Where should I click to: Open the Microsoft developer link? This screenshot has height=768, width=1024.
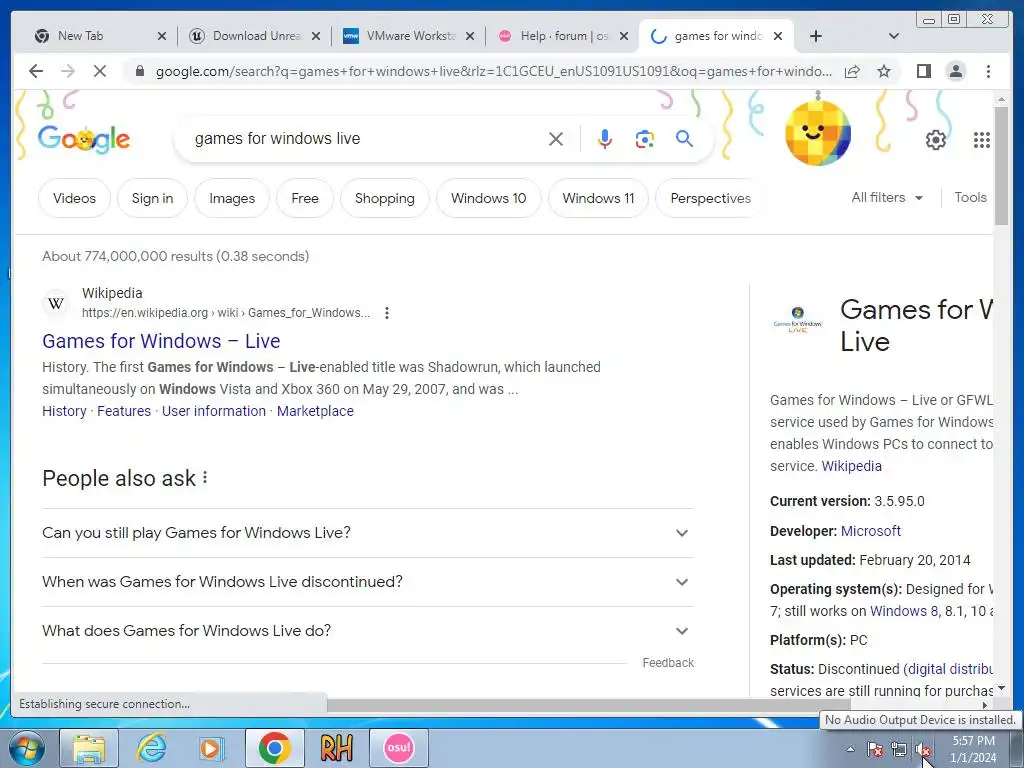(871, 531)
